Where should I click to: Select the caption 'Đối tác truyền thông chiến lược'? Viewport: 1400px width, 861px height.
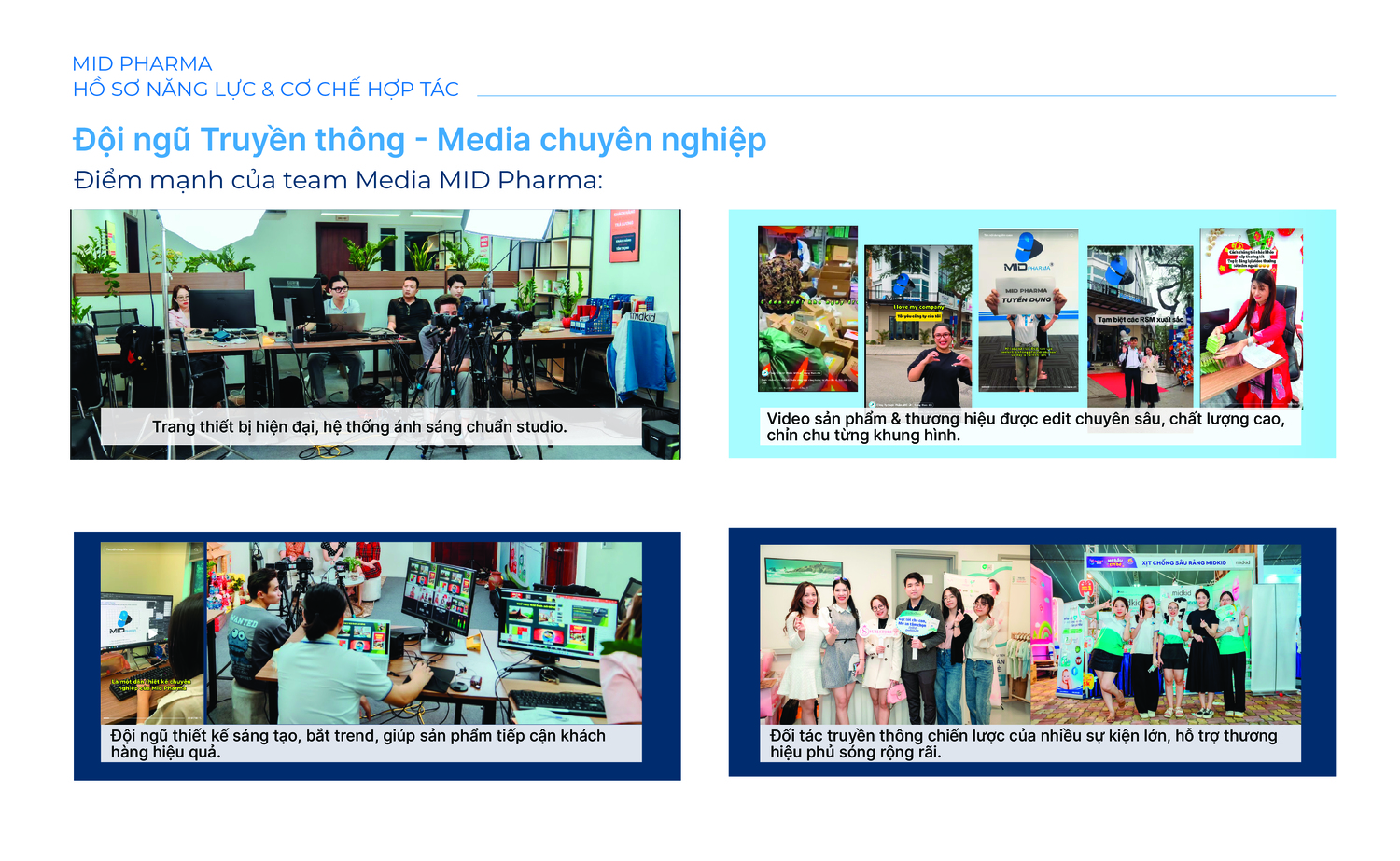point(1023,743)
